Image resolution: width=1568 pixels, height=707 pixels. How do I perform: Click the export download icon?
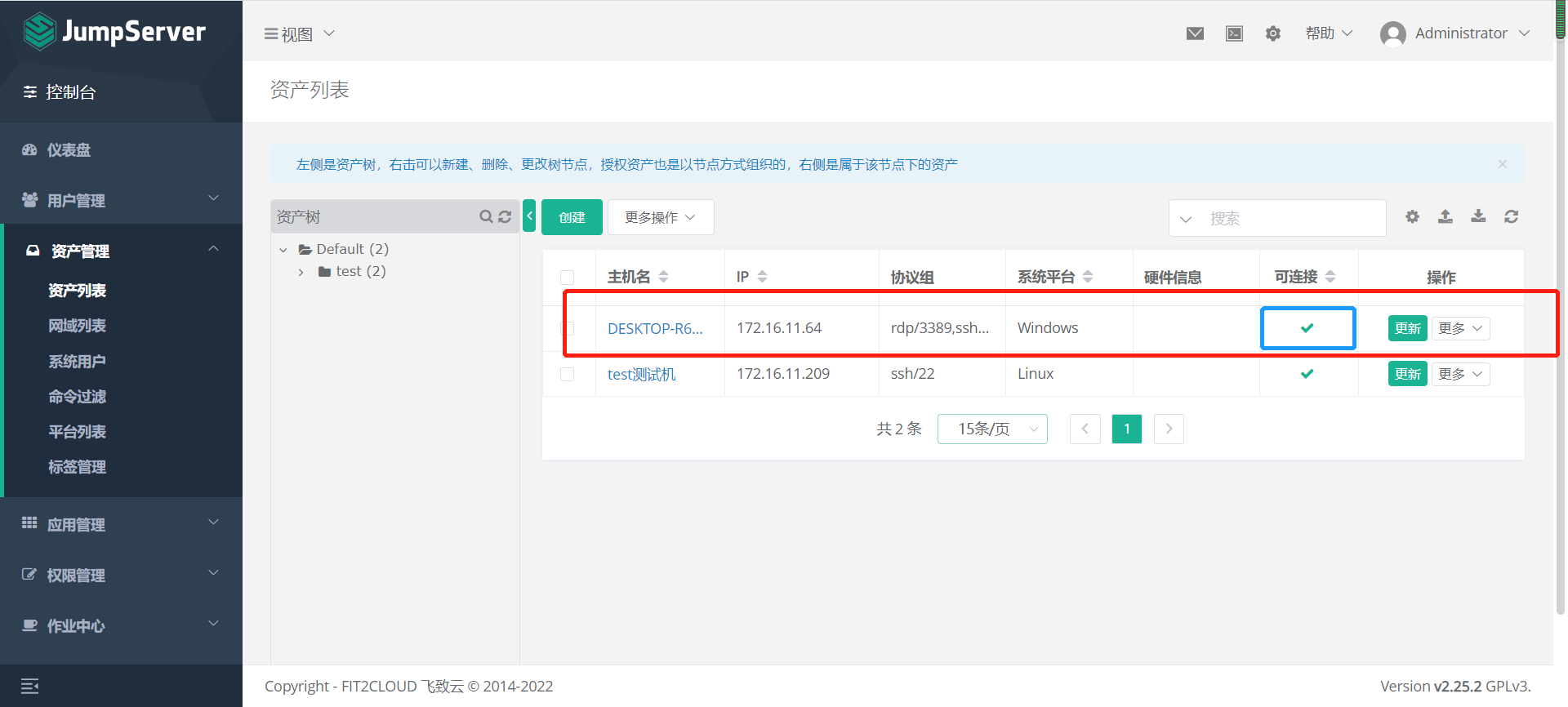(1478, 216)
